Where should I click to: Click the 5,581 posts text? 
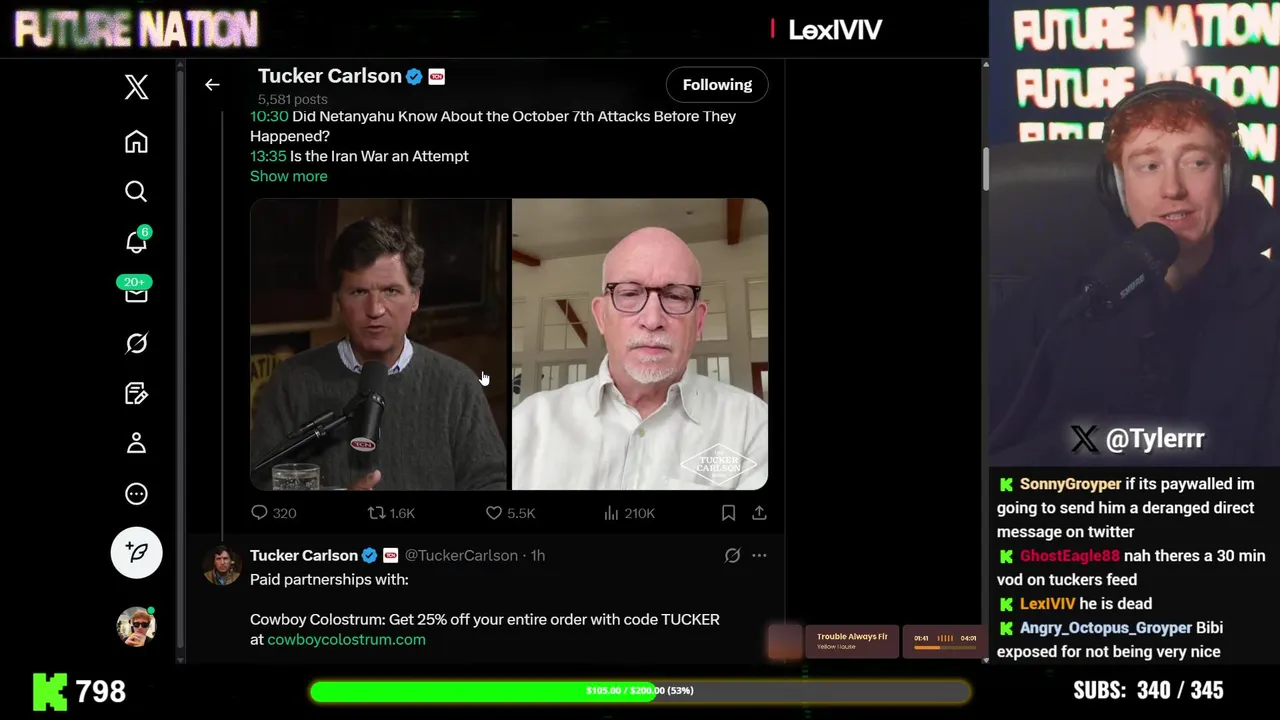pyautogui.click(x=292, y=99)
